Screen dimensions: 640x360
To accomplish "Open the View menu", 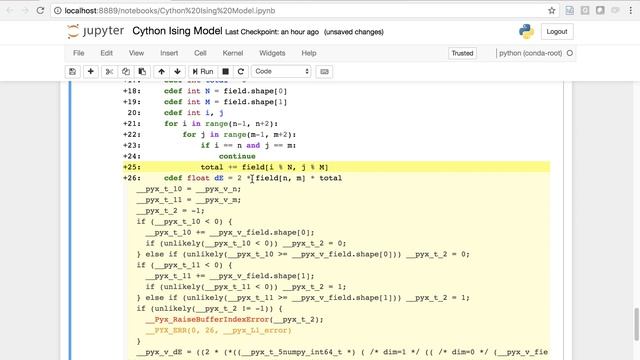I will pyautogui.click(x=136, y=53).
